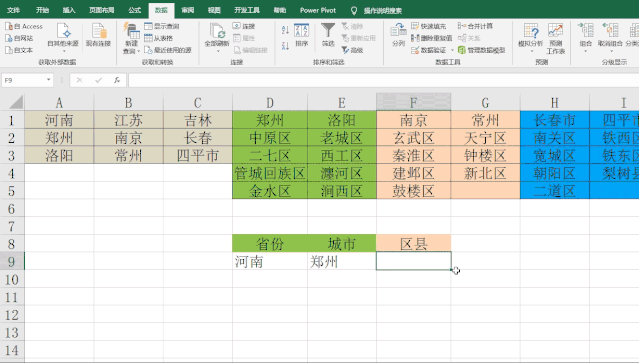This screenshot has height=363, width=639.
Task: Toggle the 筛选 filter funnel
Action: (x=328, y=35)
